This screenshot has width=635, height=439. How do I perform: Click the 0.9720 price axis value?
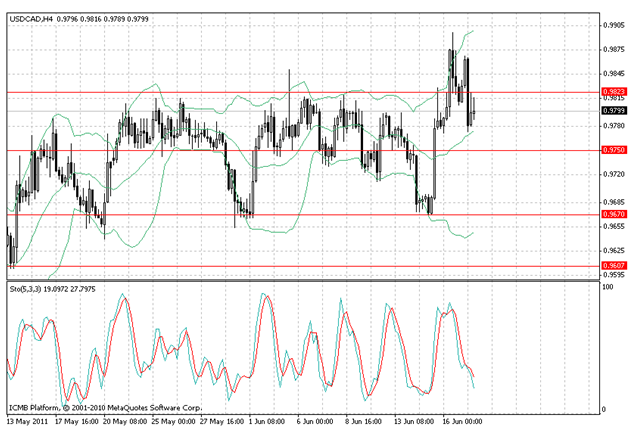pyautogui.click(x=614, y=175)
